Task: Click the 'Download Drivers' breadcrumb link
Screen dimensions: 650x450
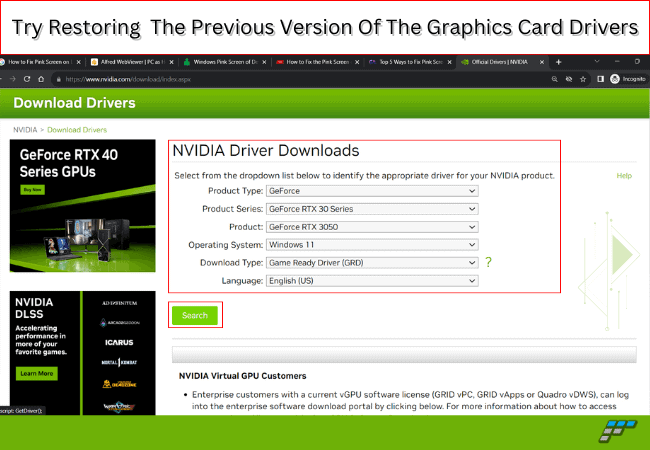Action: tap(77, 130)
